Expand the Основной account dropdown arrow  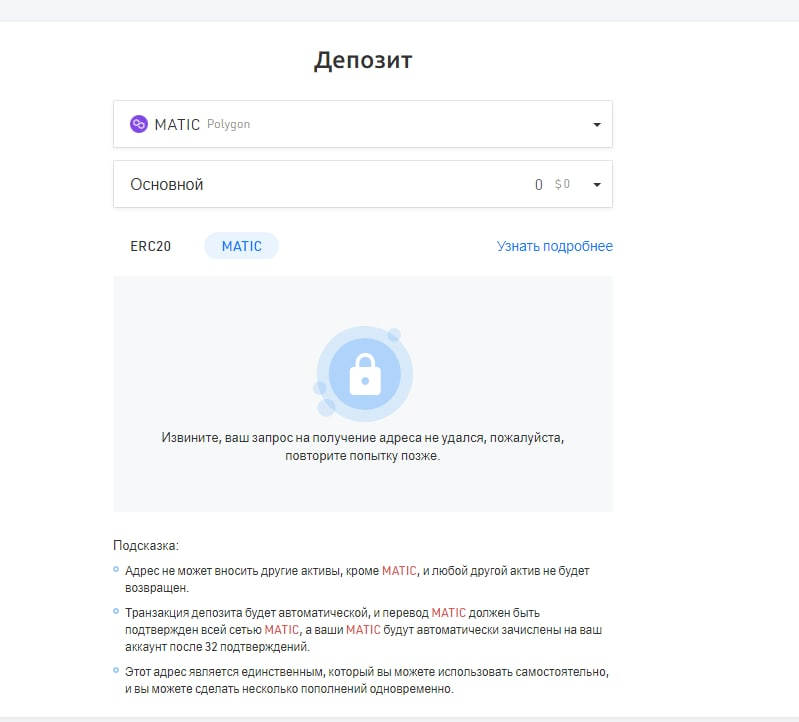tap(596, 185)
